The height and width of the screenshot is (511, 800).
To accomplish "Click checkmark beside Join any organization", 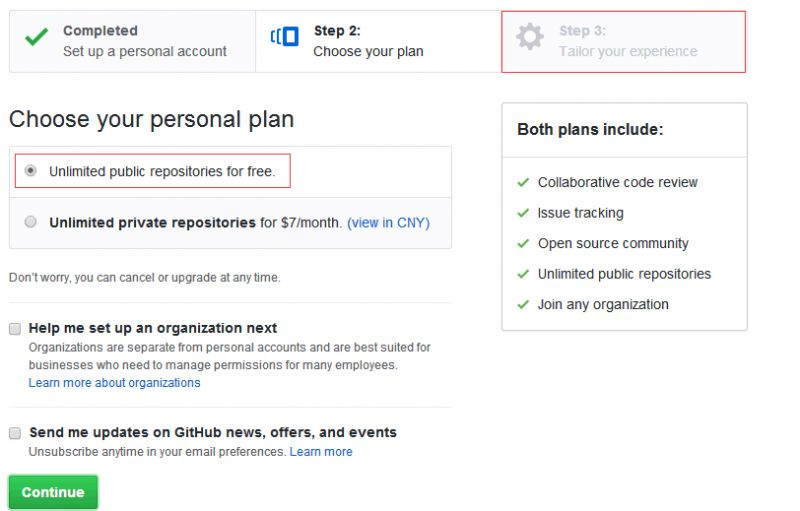I will click(523, 304).
